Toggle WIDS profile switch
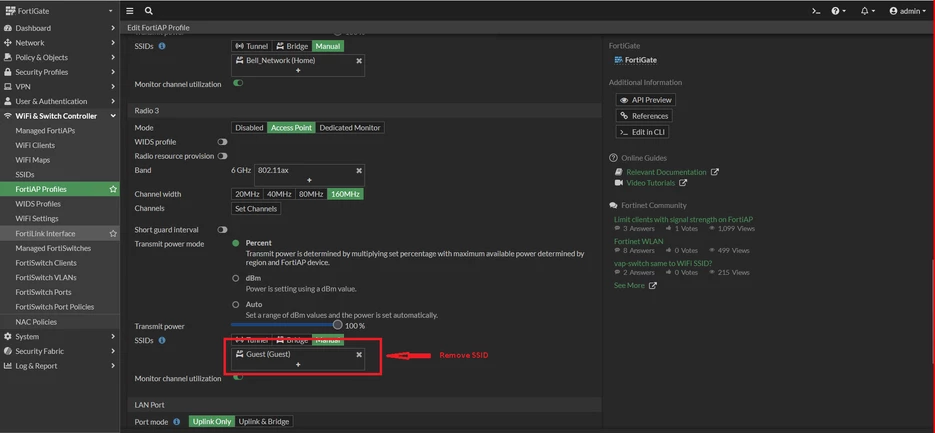Viewport: 935px width, 433px height. 222,142
